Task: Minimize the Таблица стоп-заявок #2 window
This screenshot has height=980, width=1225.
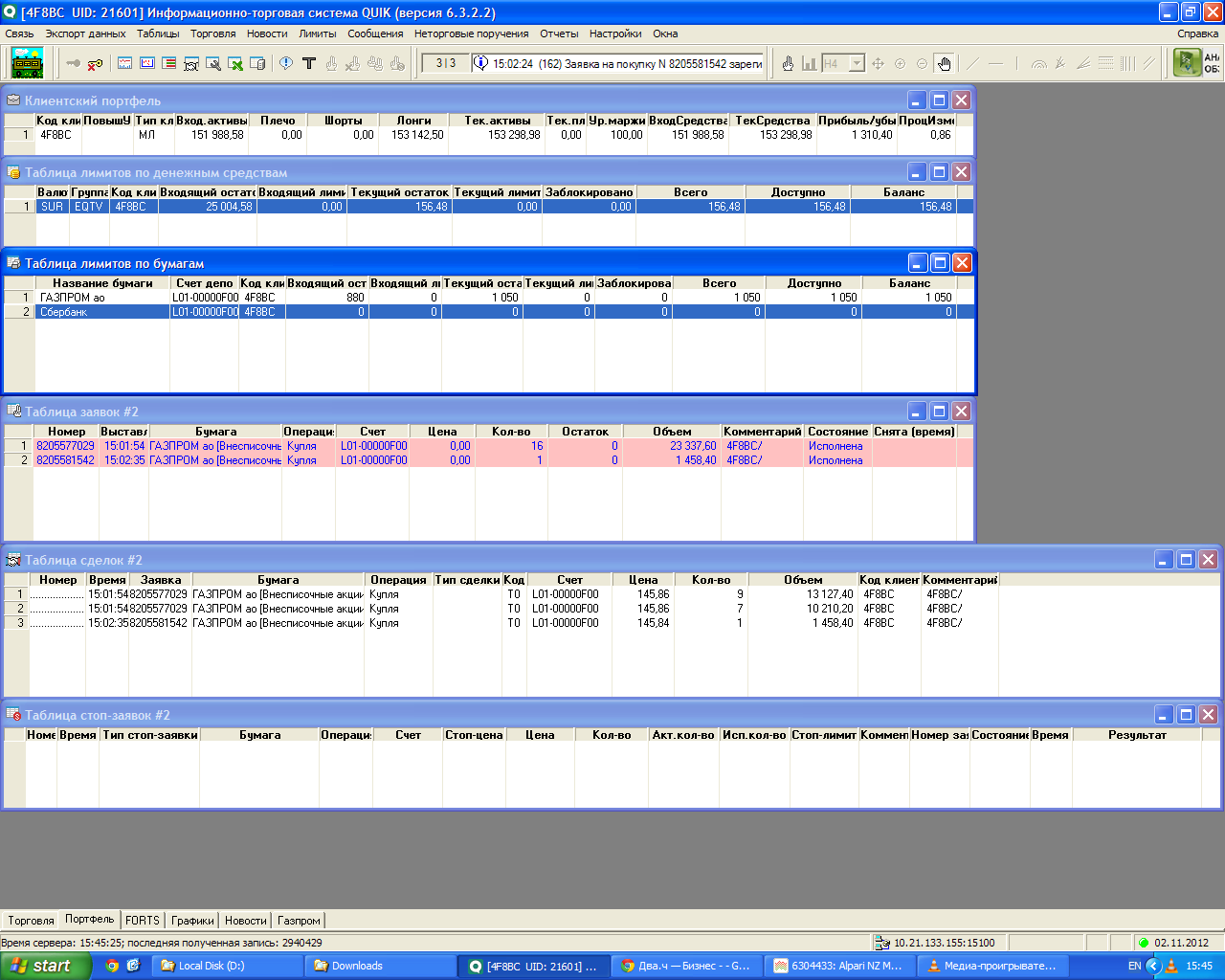Action: [x=1164, y=715]
